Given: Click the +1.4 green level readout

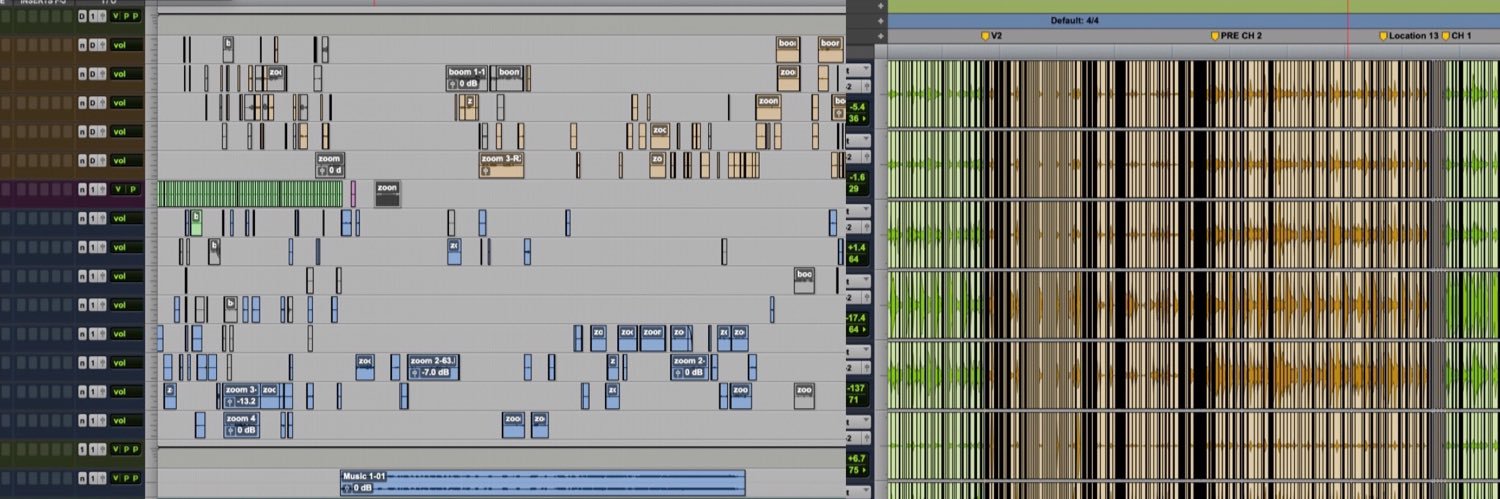Looking at the screenshot, I should click(x=857, y=246).
